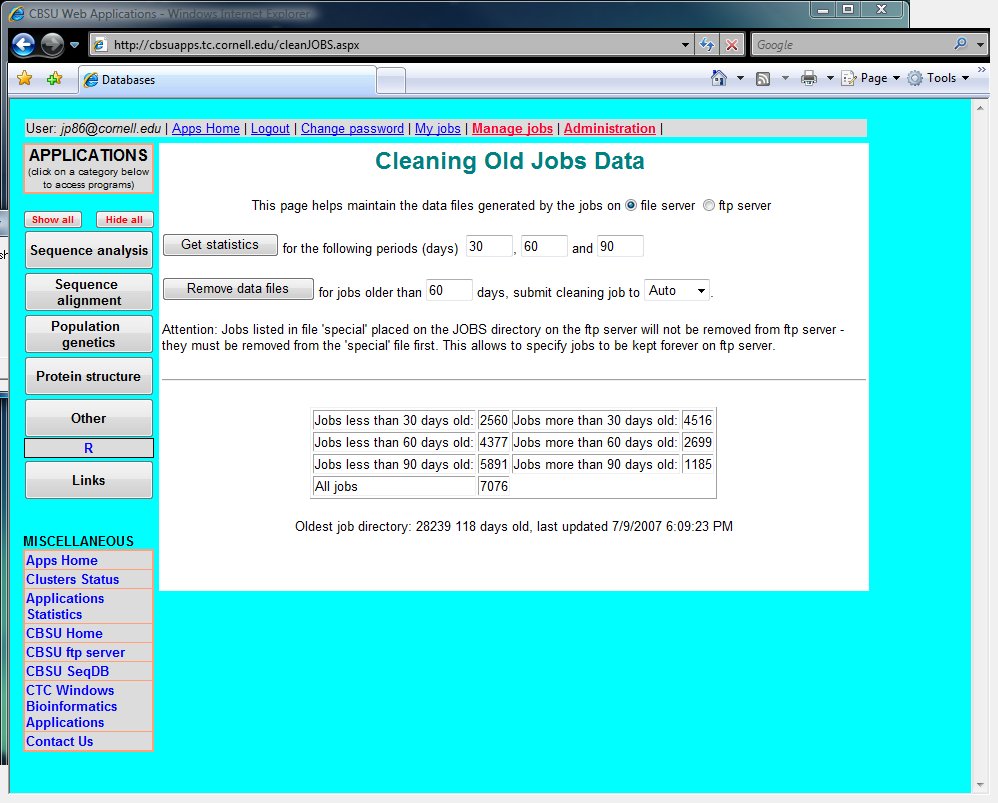Click the Add to Favorites icon

[x=54, y=79]
